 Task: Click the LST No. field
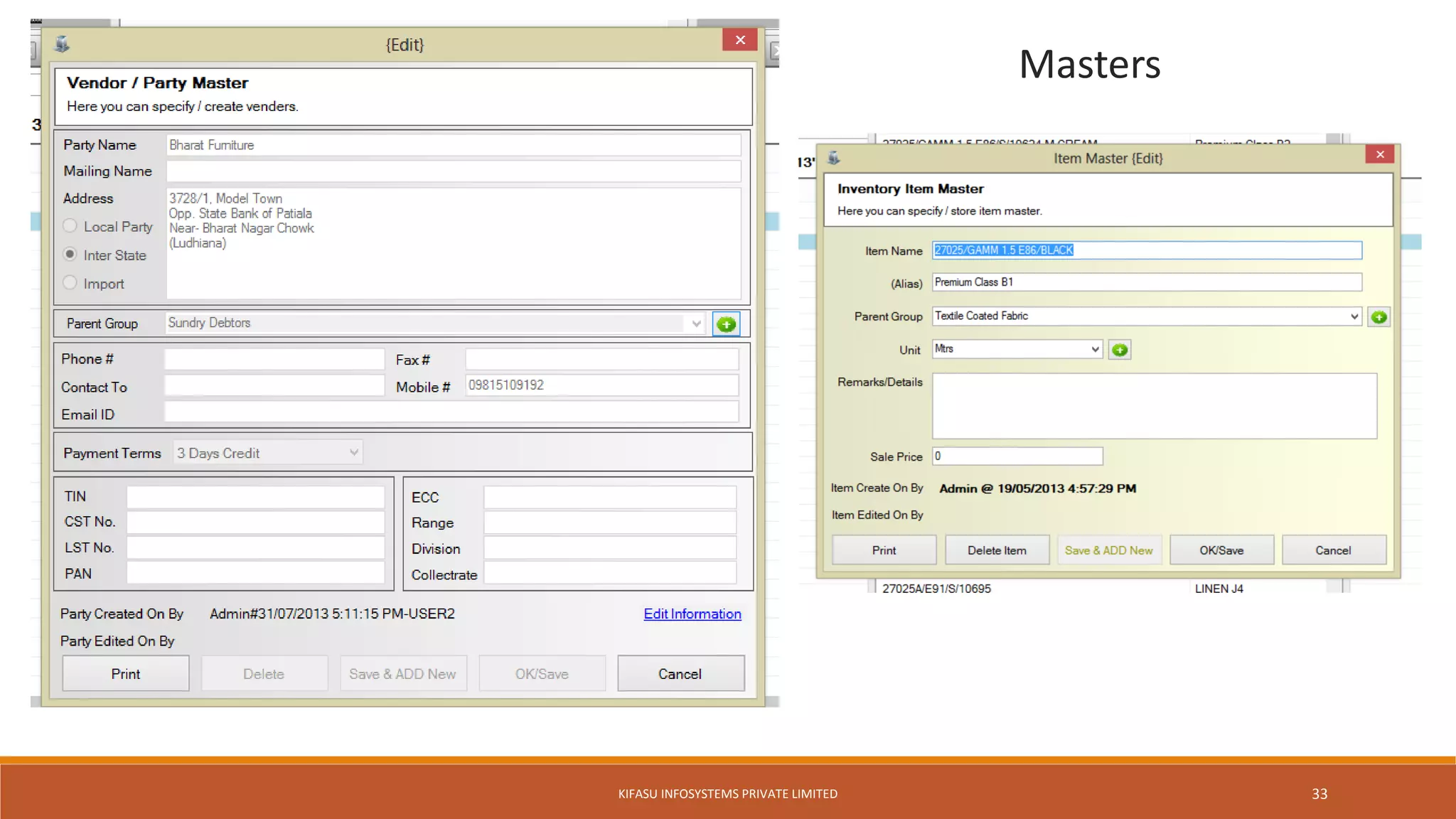click(x=256, y=548)
